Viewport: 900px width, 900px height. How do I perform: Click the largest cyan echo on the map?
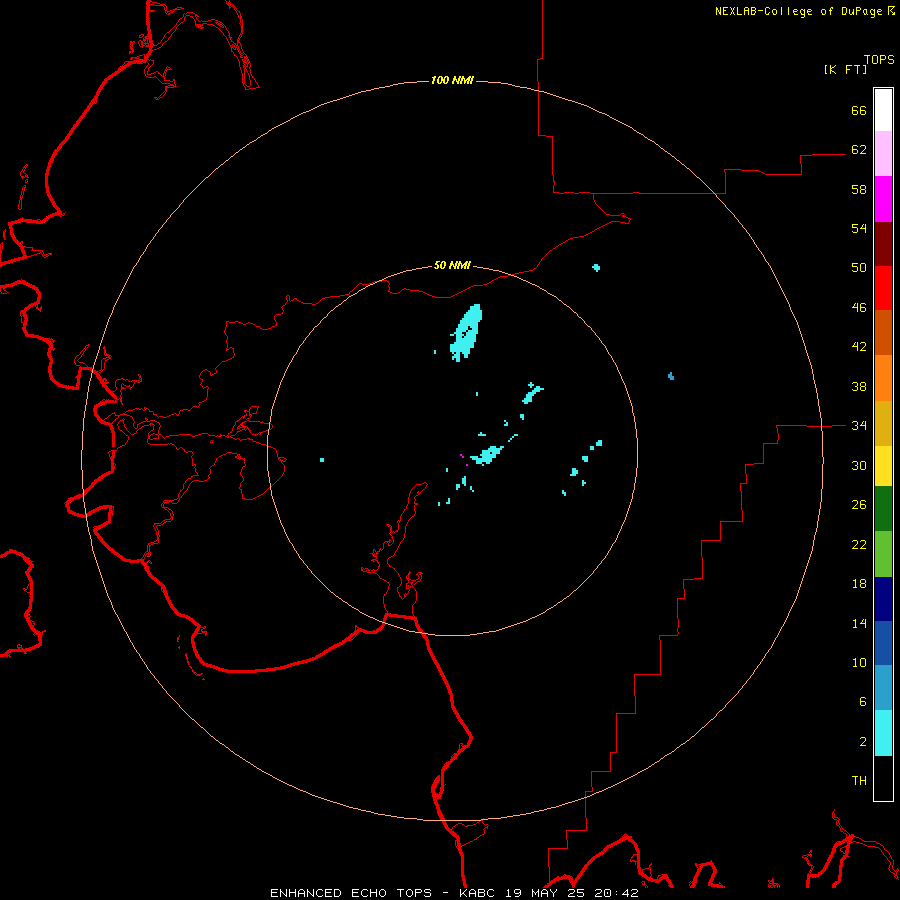tap(466, 333)
